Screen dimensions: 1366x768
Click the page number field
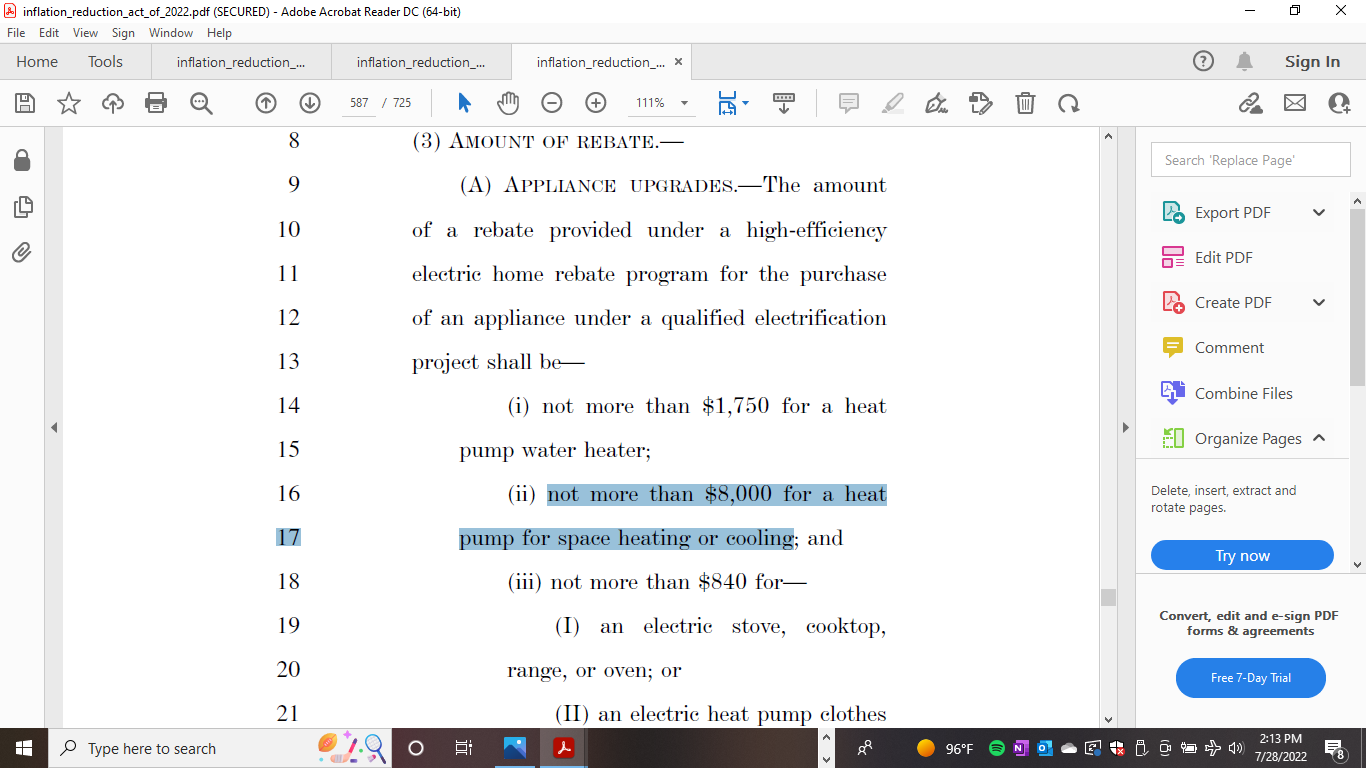click(x=359, y=103)
